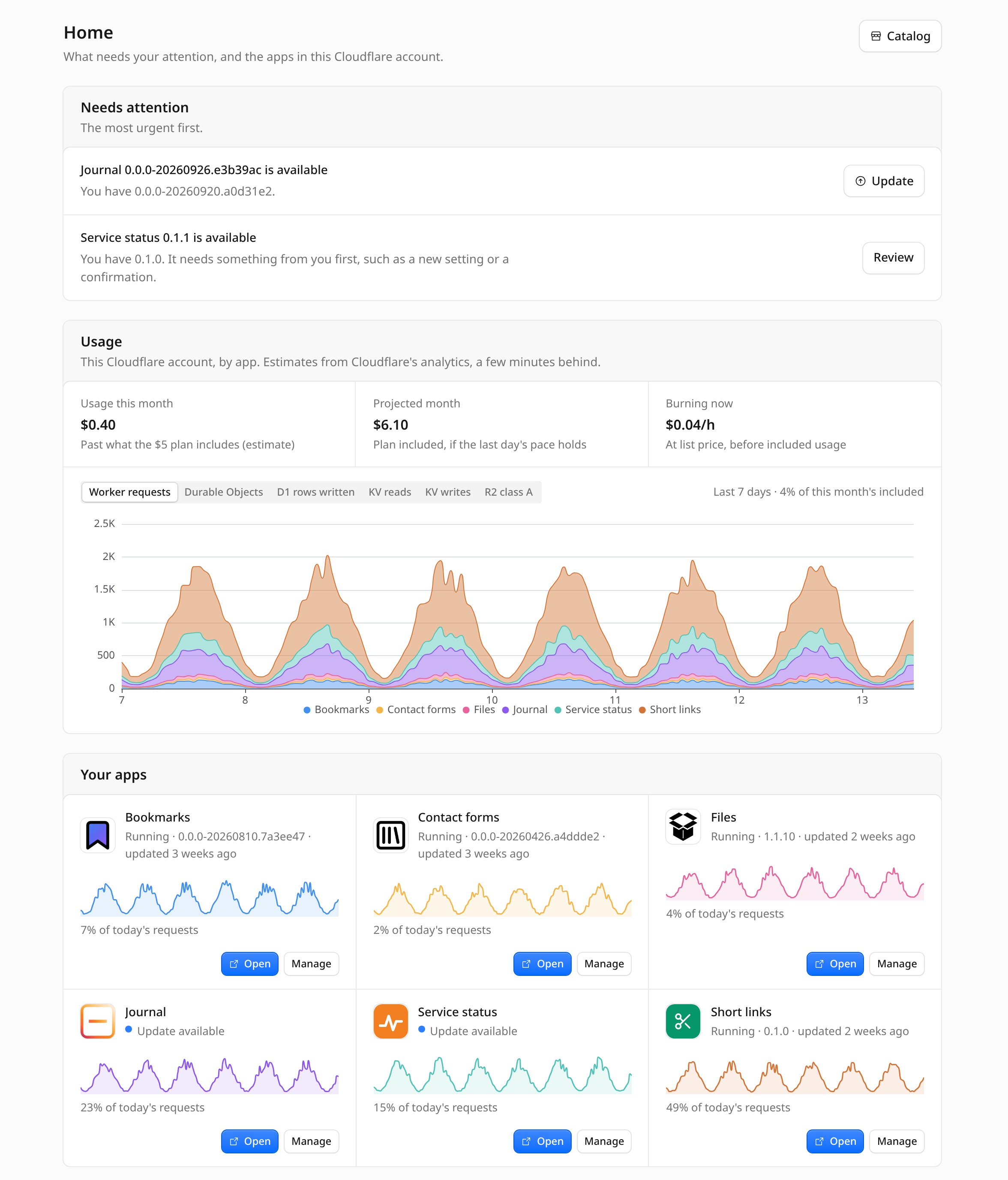Manage the Service status app
Screen dimensions: 1008x1180
[x=604, y=1142]
